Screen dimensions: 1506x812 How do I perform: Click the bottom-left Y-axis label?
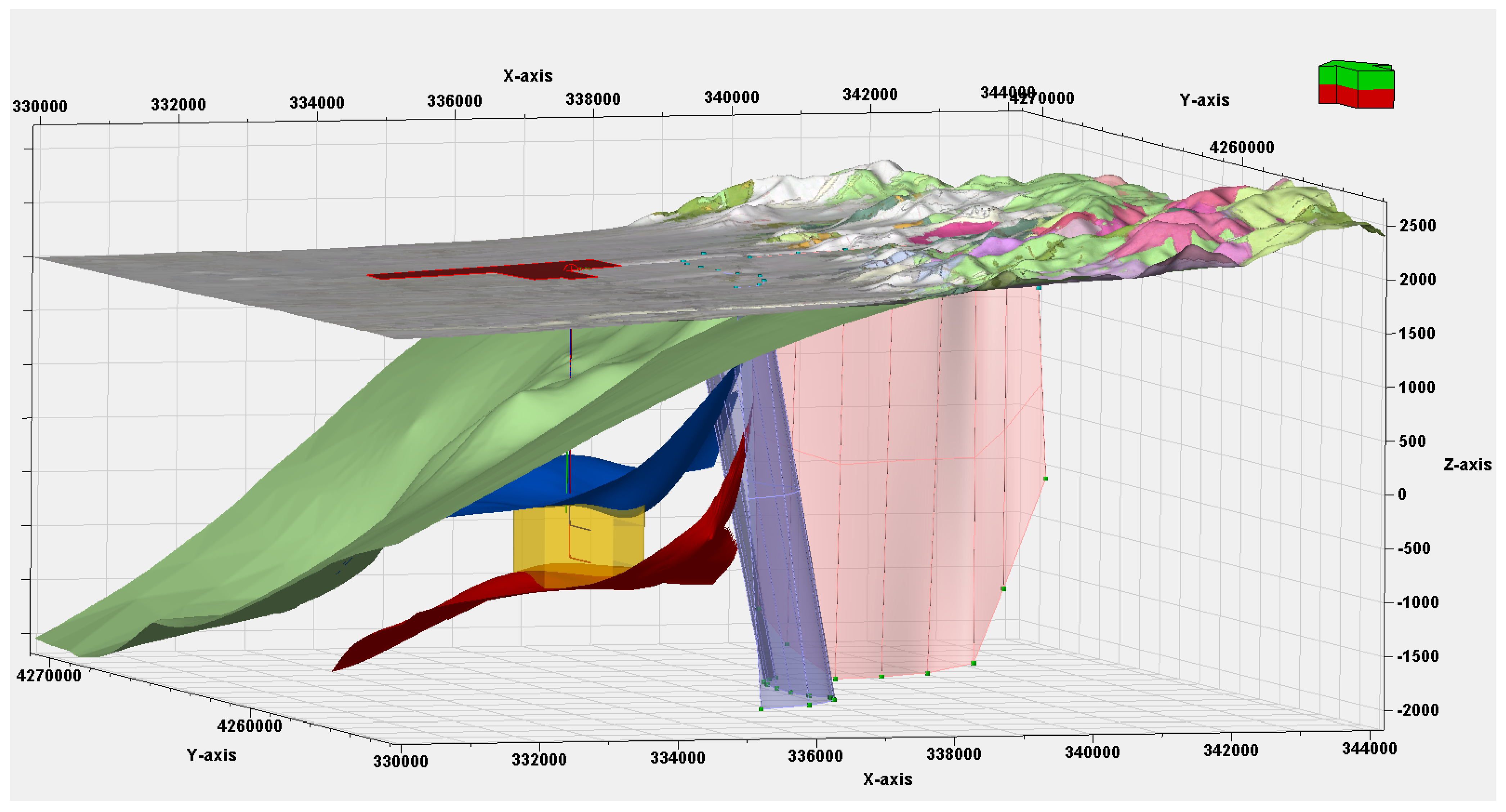(211, 755)
